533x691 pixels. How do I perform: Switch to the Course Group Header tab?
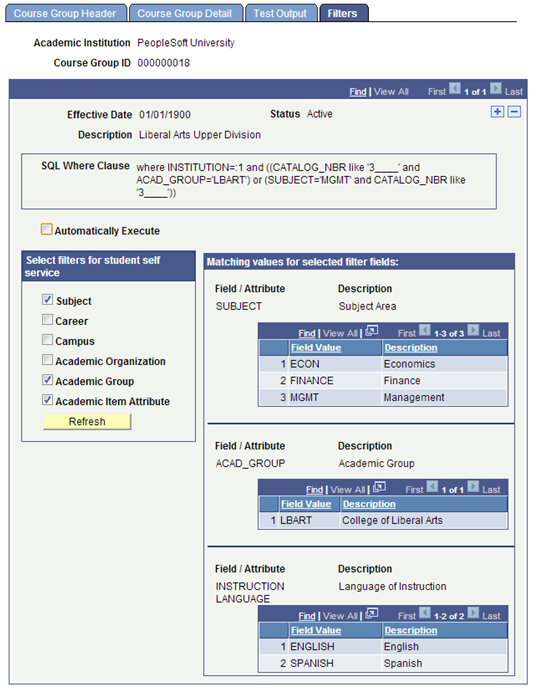coord(66,13)
